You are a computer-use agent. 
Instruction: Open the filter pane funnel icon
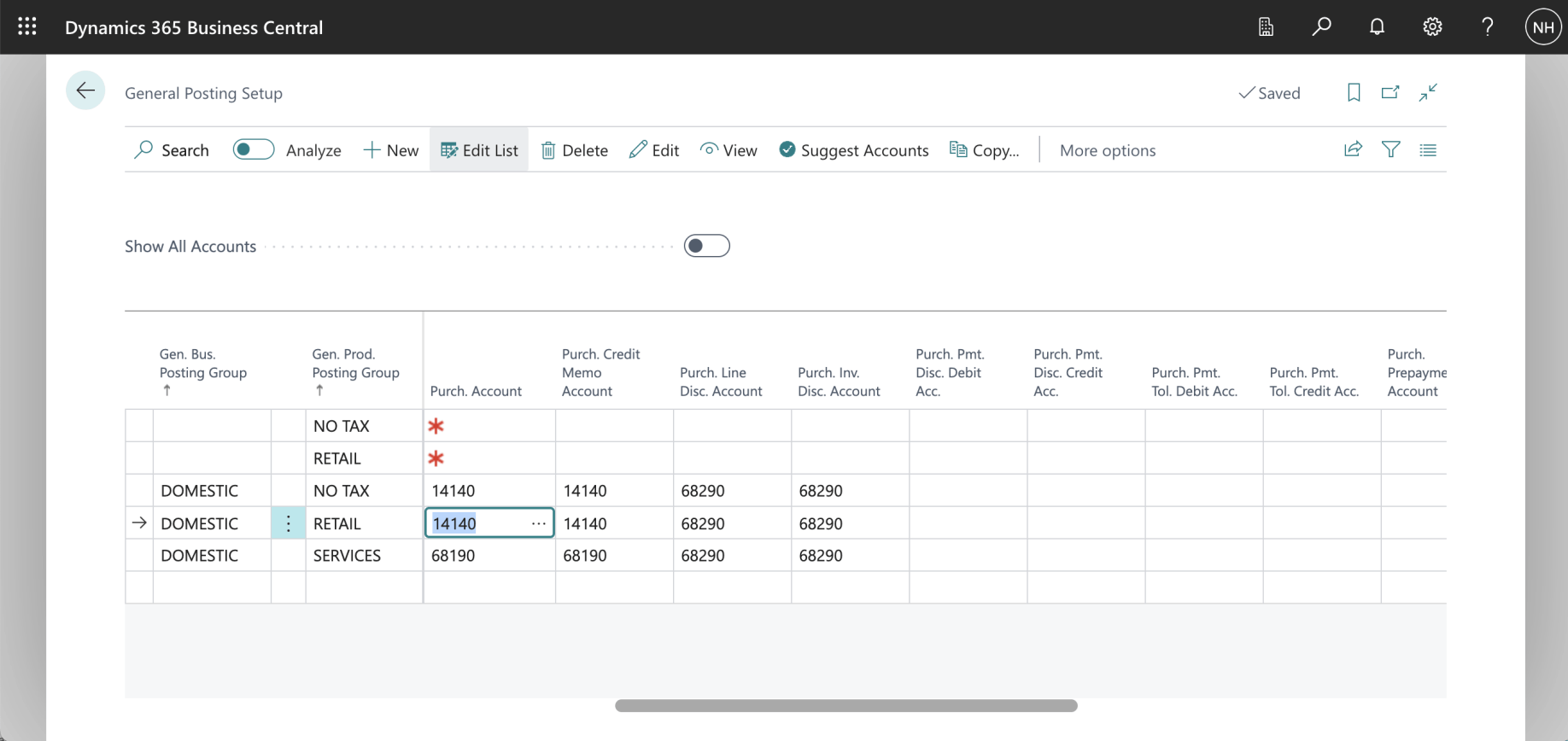pyautogui.click(x=1390, y=149)
